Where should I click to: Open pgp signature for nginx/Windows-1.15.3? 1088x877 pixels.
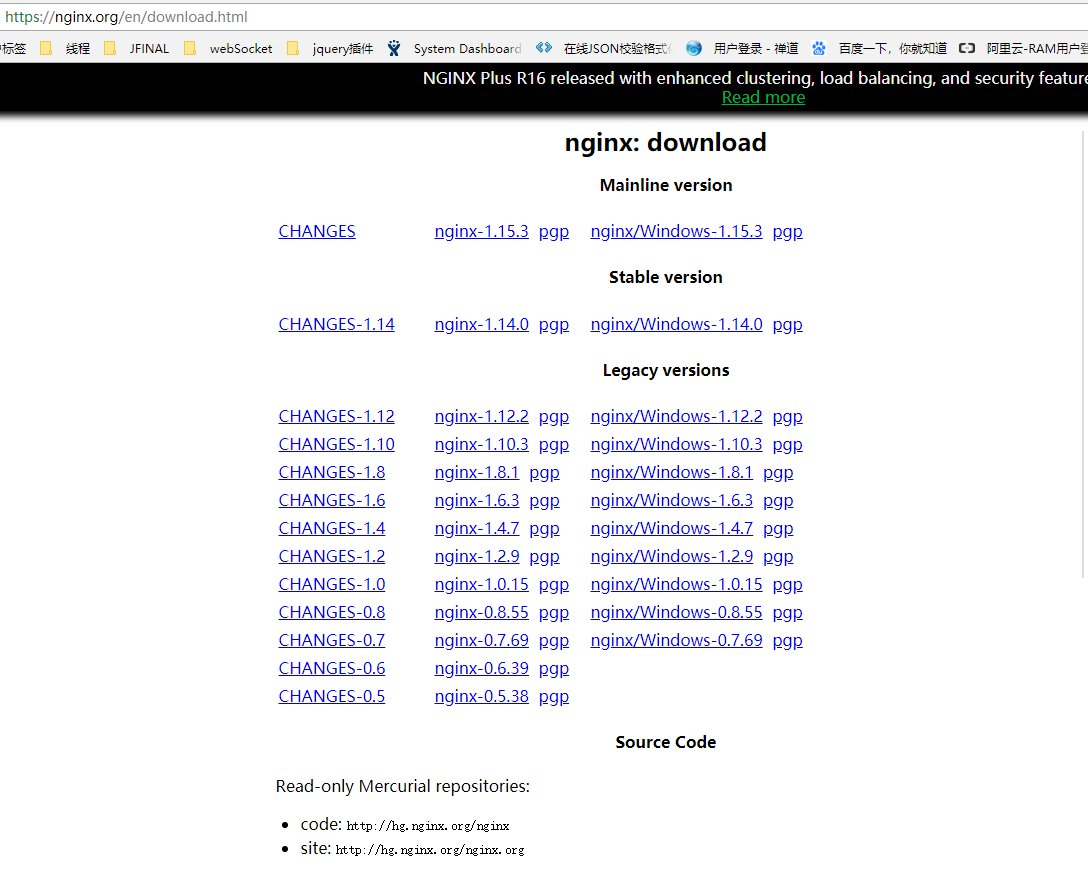(788, 232)
